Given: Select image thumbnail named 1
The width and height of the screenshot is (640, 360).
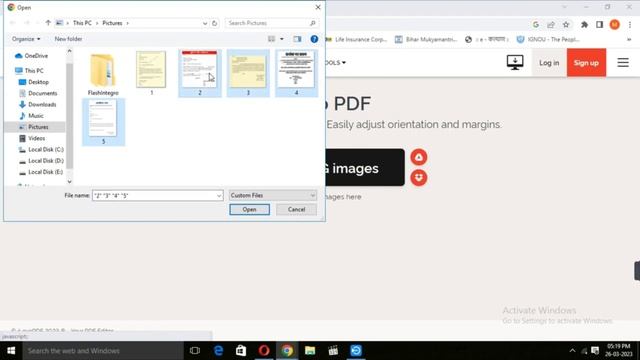Looking at the screenshot, I should click(151, 73).
